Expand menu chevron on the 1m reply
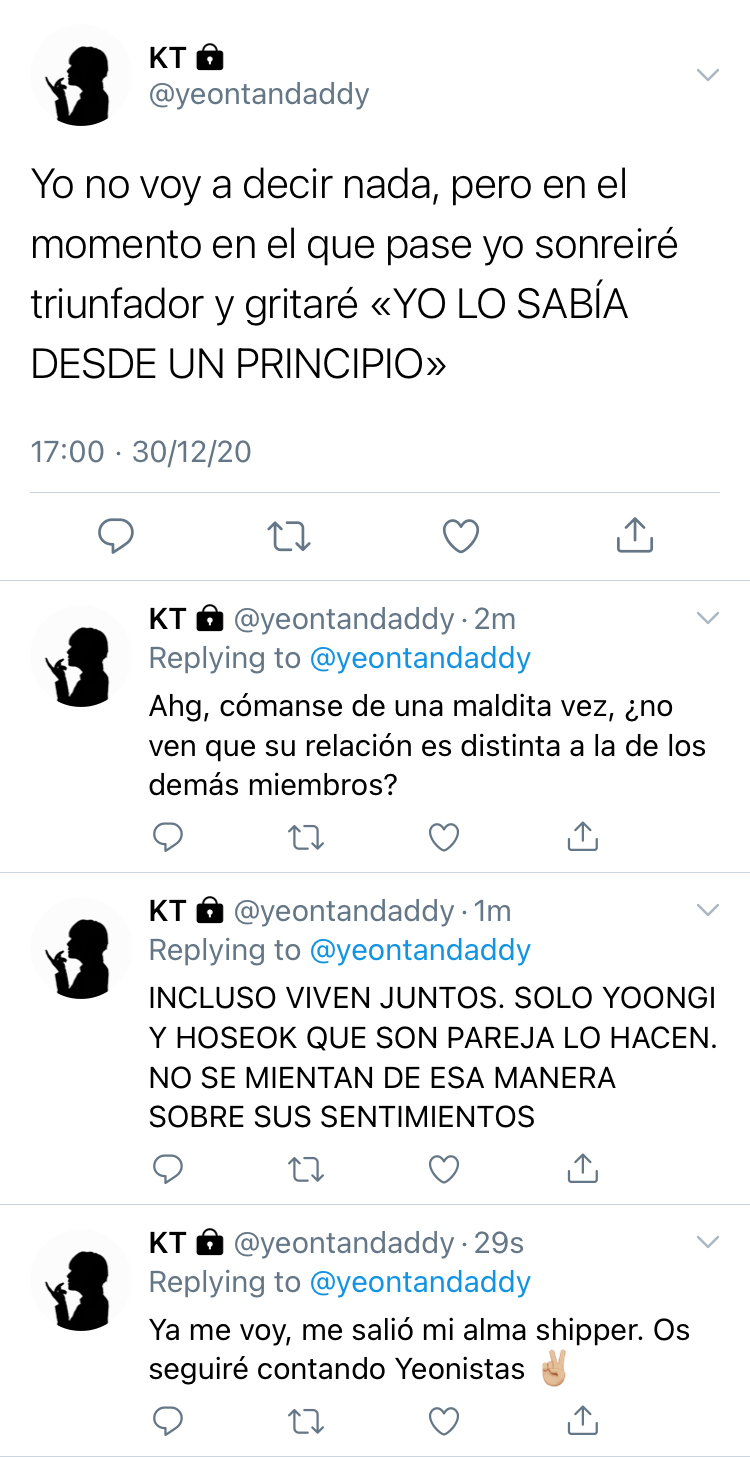The image size is (750, 1457). 708,910
